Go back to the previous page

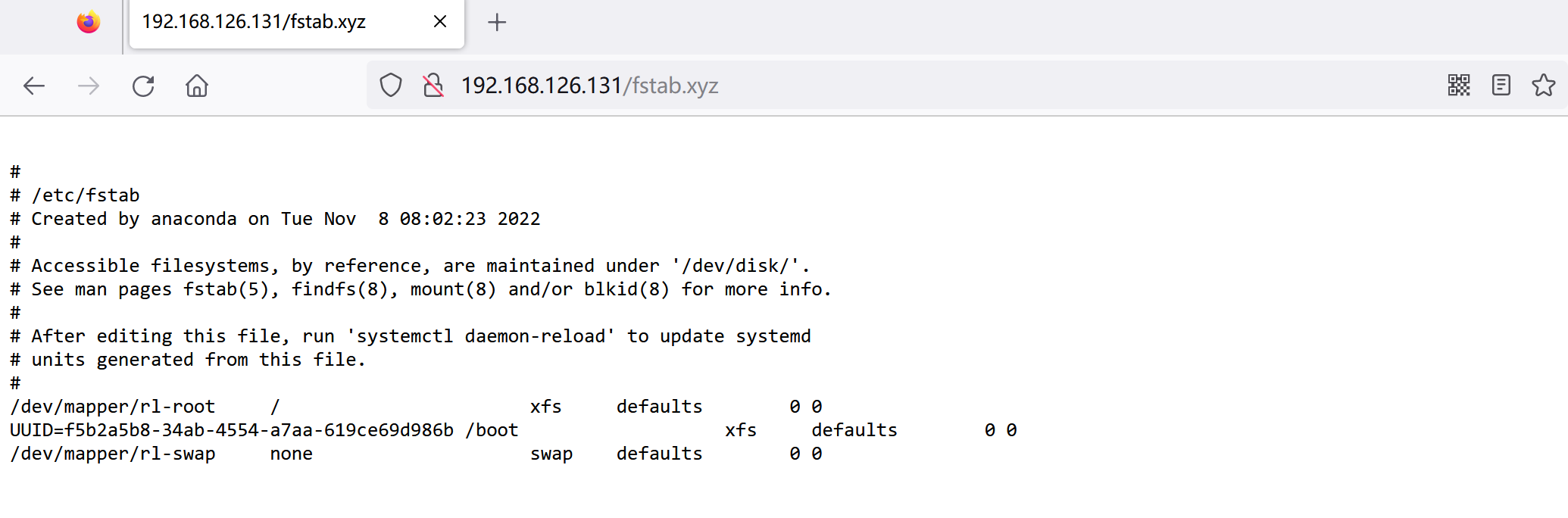[x=34, y=86]
